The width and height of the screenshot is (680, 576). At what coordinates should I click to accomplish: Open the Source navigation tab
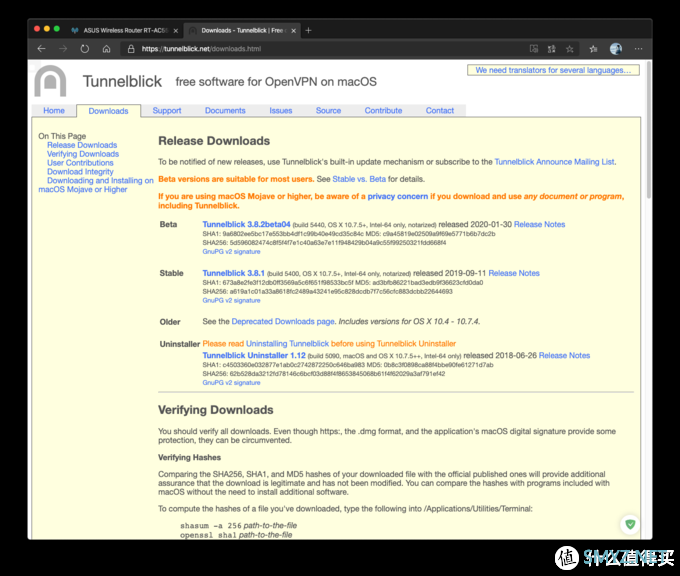[328, 111]
